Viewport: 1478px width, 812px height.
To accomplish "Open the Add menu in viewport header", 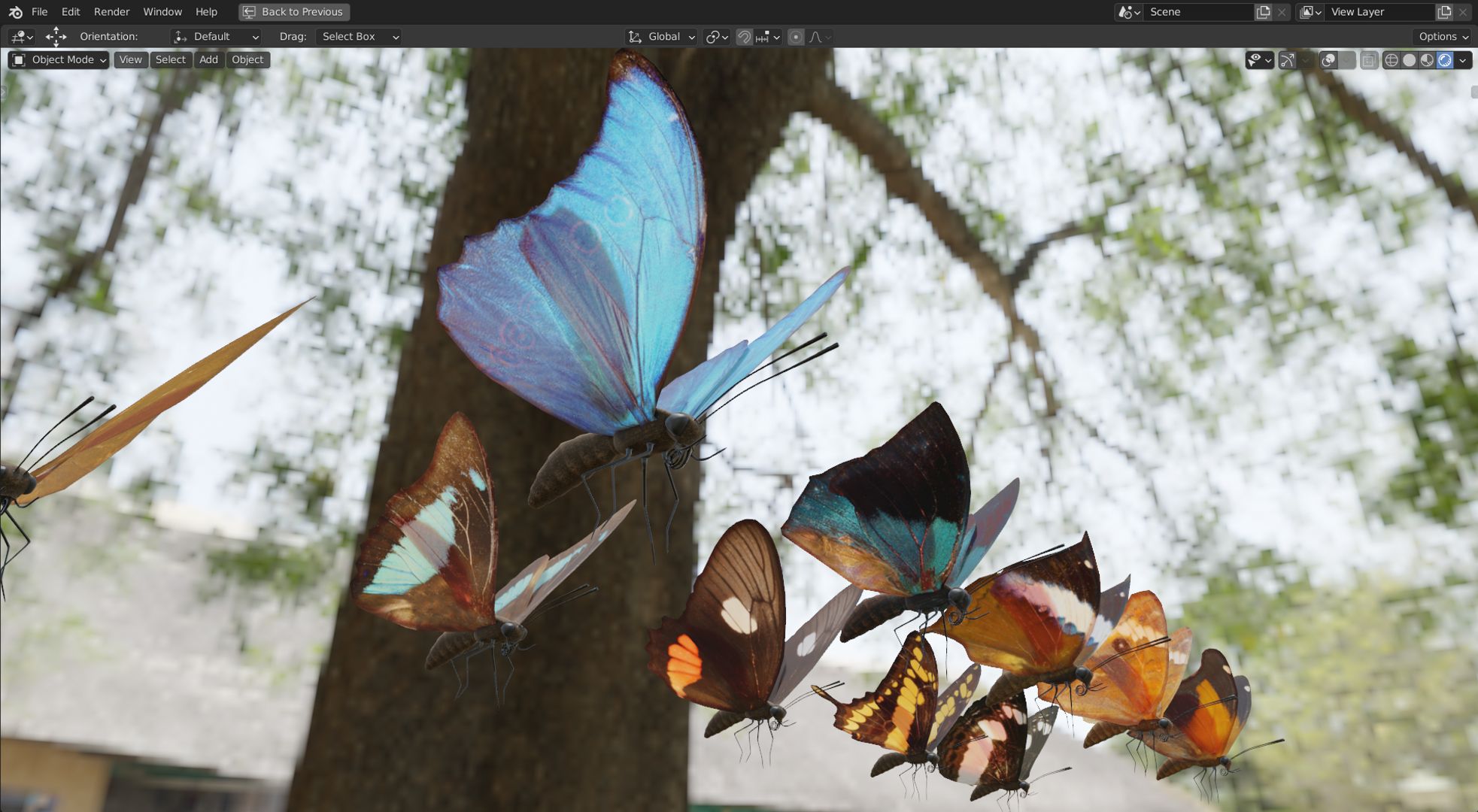I will [208, 60].
